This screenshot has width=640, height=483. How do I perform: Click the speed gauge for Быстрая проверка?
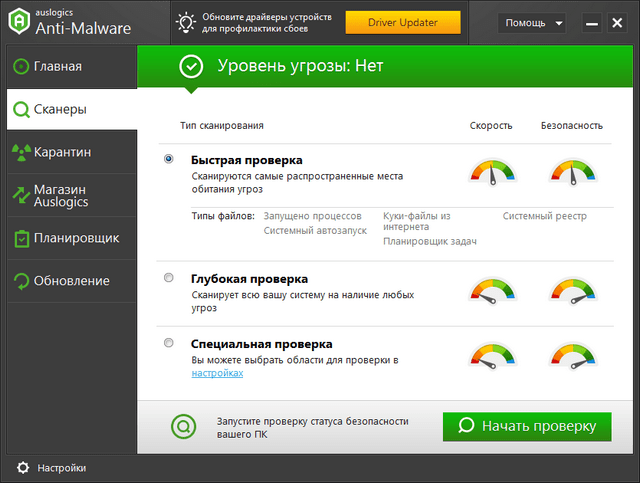tap(492, 173)
